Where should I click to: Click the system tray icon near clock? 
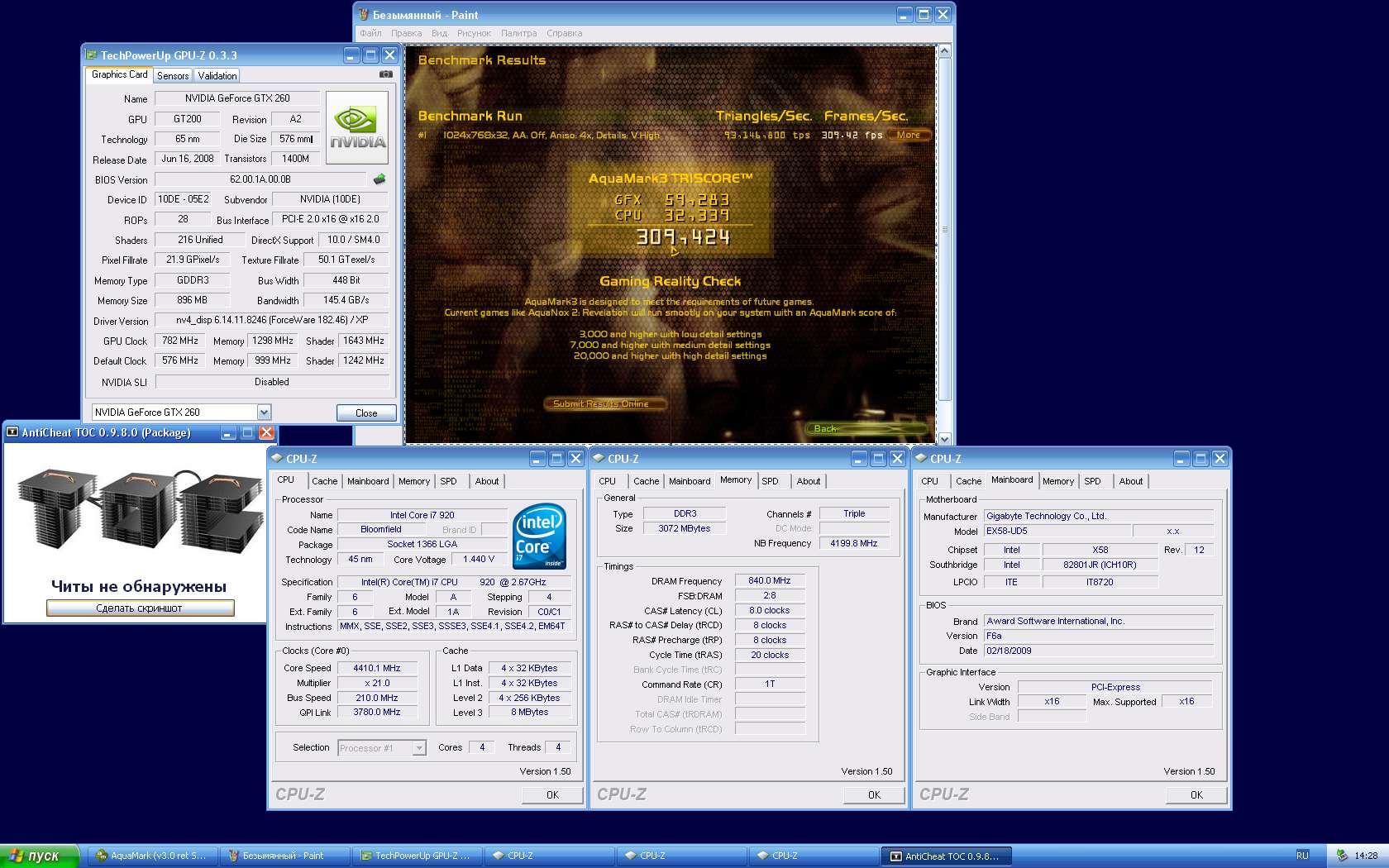1341,856
